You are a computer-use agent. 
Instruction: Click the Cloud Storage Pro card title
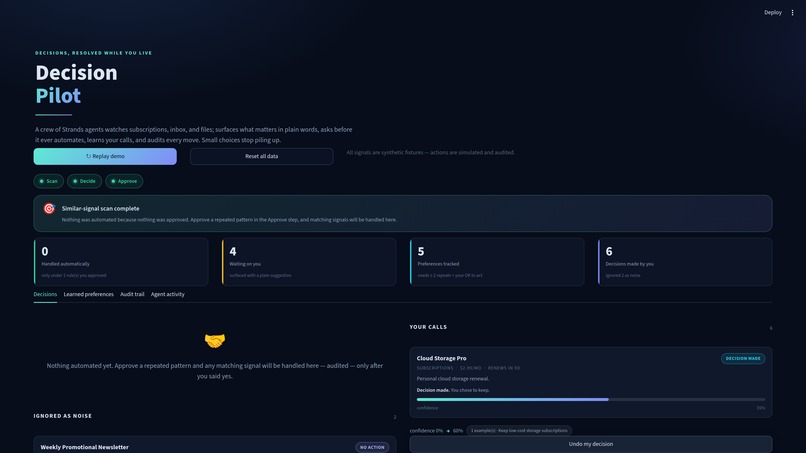(442, 358)
